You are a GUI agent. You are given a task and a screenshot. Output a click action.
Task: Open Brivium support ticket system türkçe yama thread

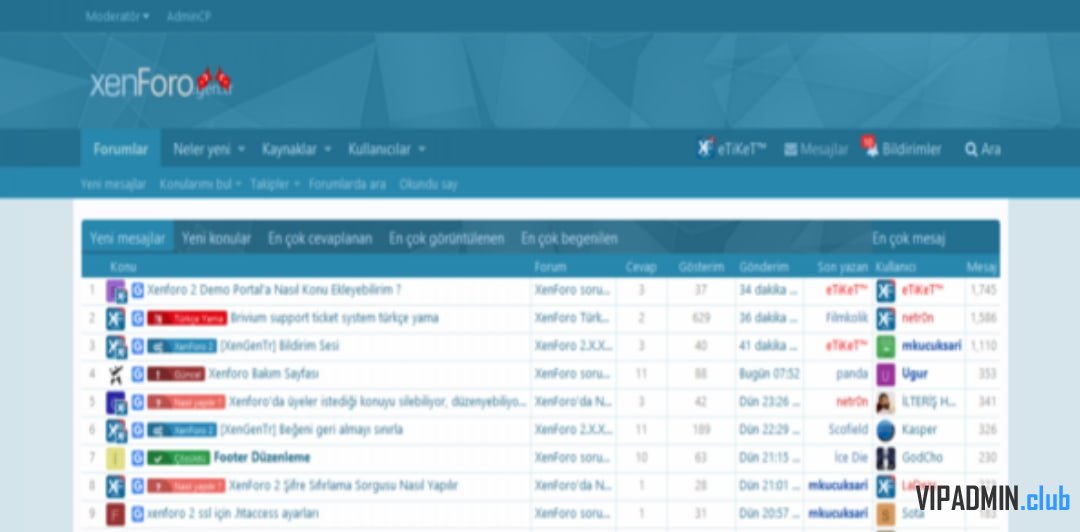tap(334, 318)
